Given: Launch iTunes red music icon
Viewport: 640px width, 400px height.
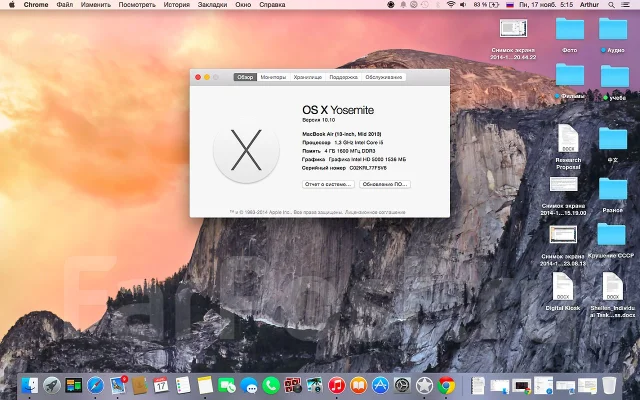Looking at the screenshot, I should [337, 385].
